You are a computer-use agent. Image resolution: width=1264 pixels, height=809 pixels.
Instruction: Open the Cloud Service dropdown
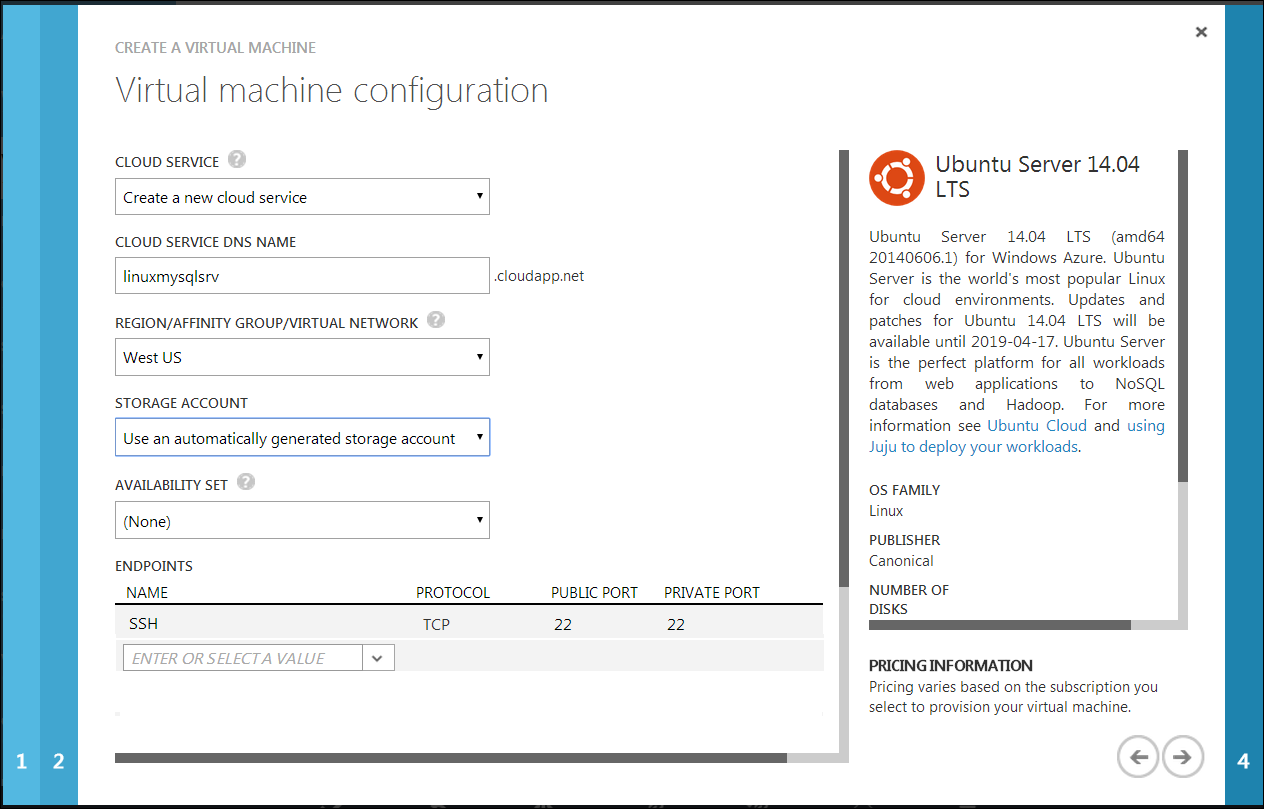pyautogui.click(x=302, y=197)
